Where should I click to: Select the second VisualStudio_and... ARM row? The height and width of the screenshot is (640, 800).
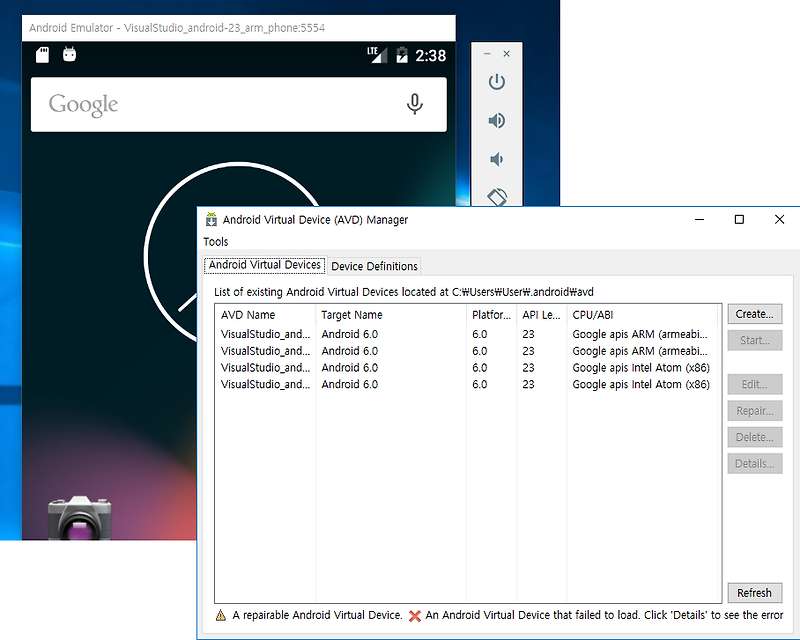[x=468, y=351]
